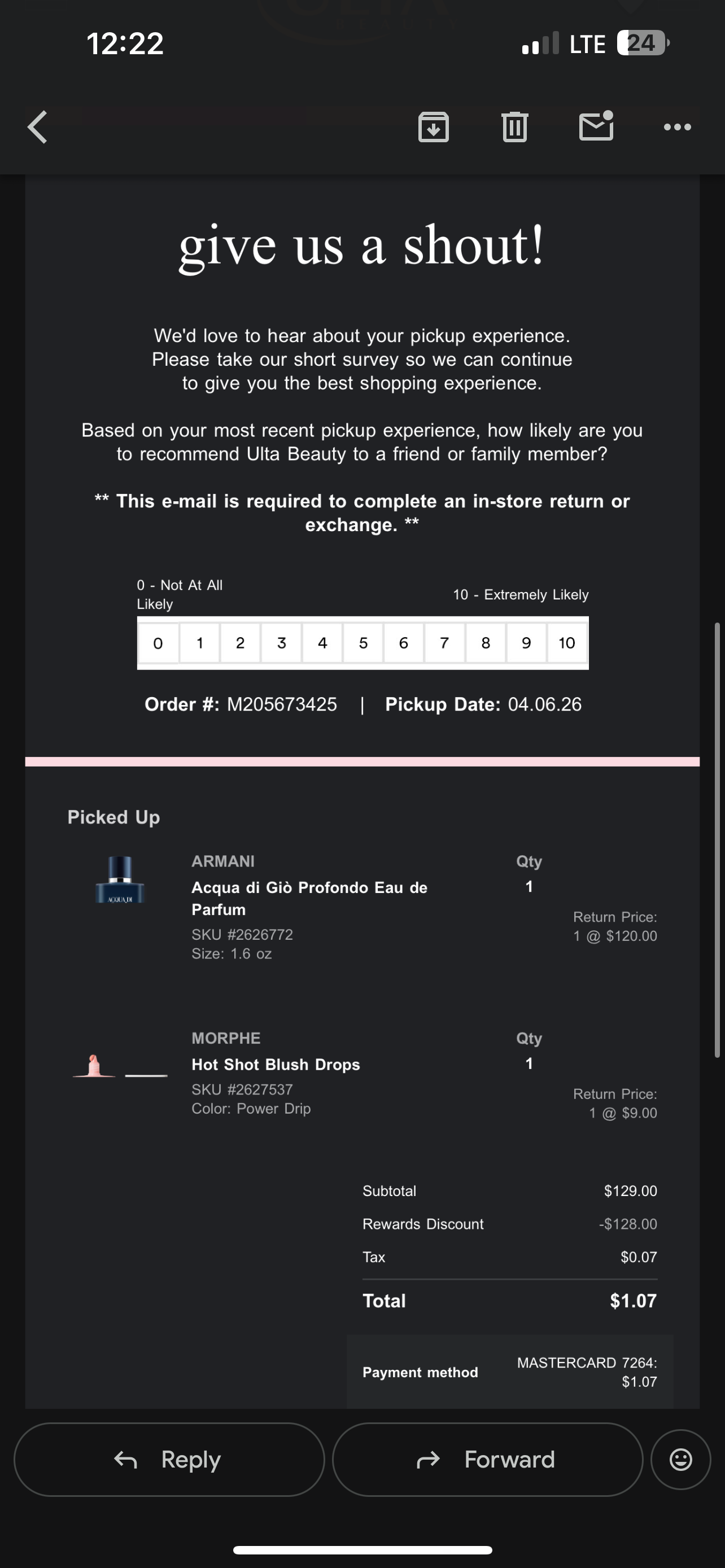Select rating 5 on the survey scale

(x=364, y=643)
